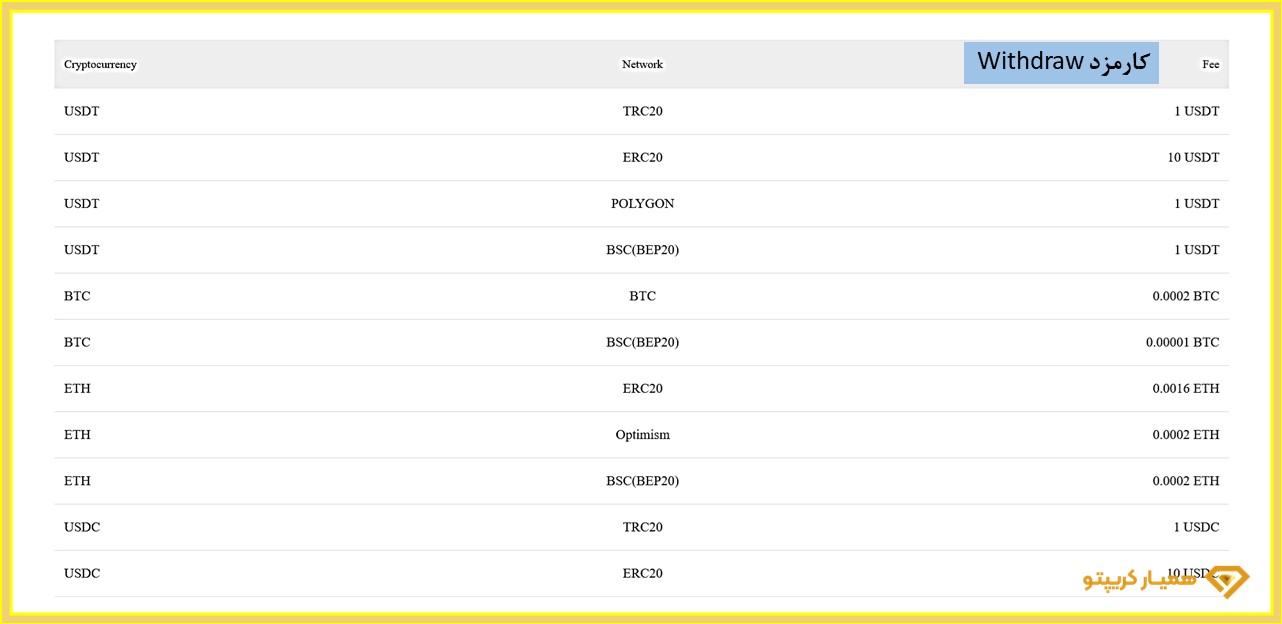Select the TRC20 network for USDT
The image size is (1282, 624).
642,111
